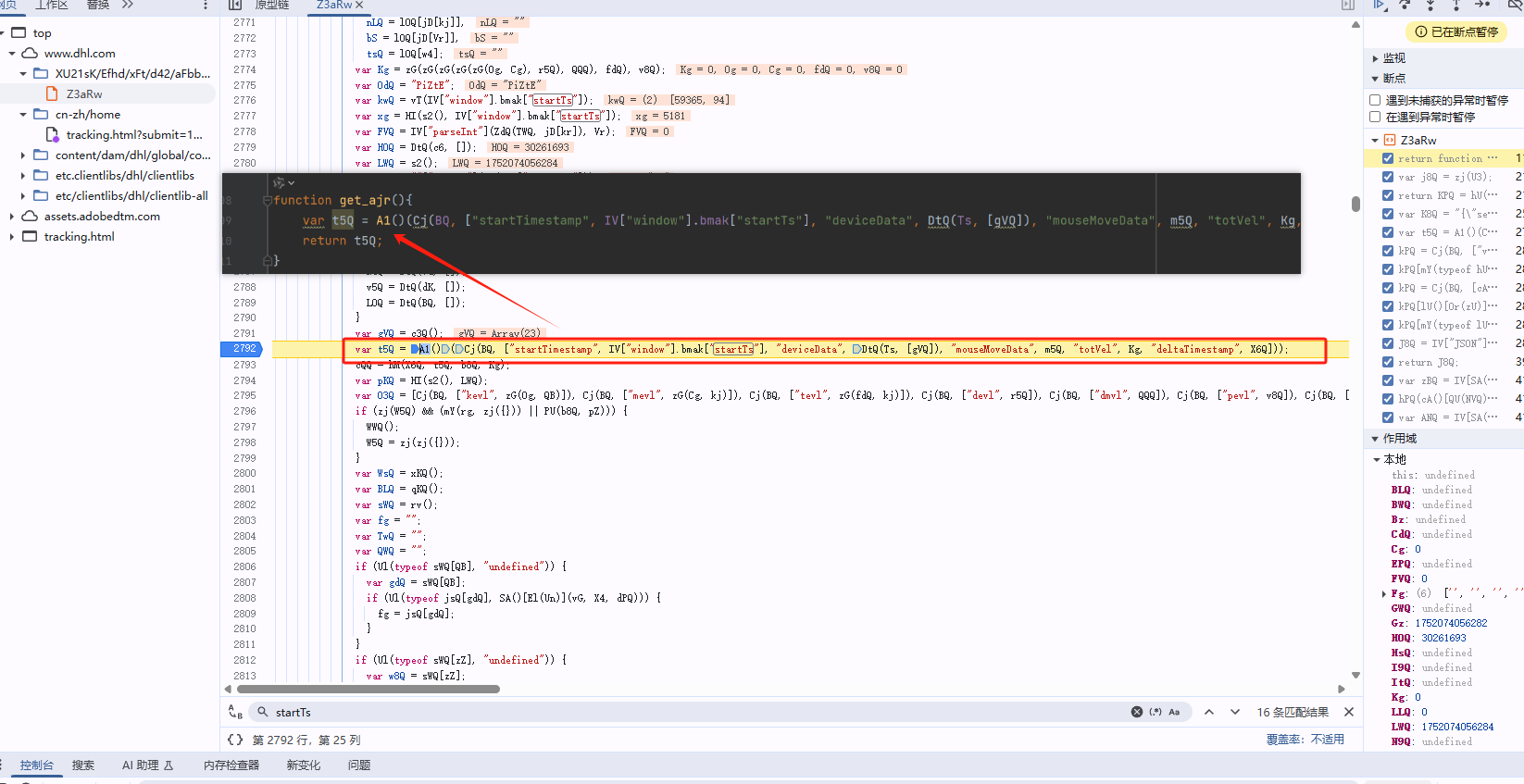
Task: Collapse the www.dhl.com domain node
Action: pos(12,53)
